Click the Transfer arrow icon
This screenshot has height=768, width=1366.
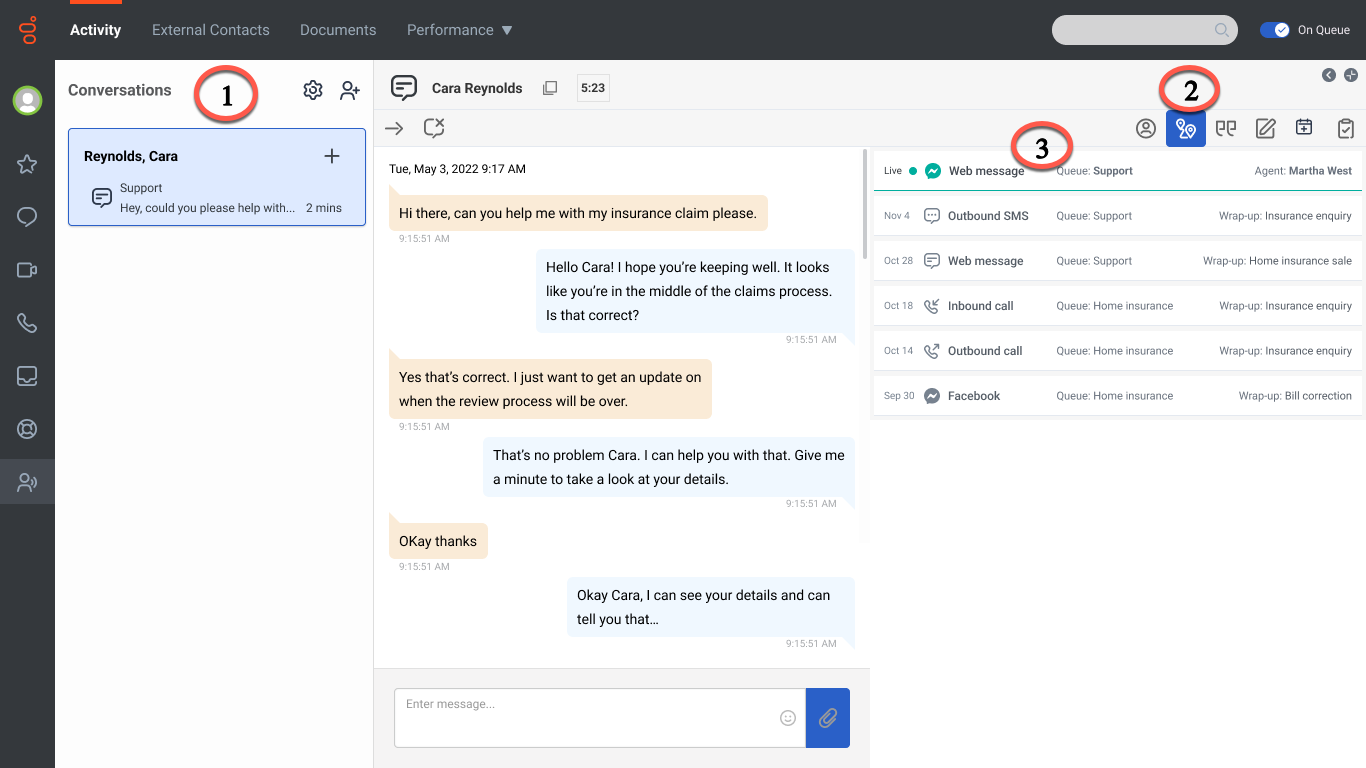[x=393, y=128]
